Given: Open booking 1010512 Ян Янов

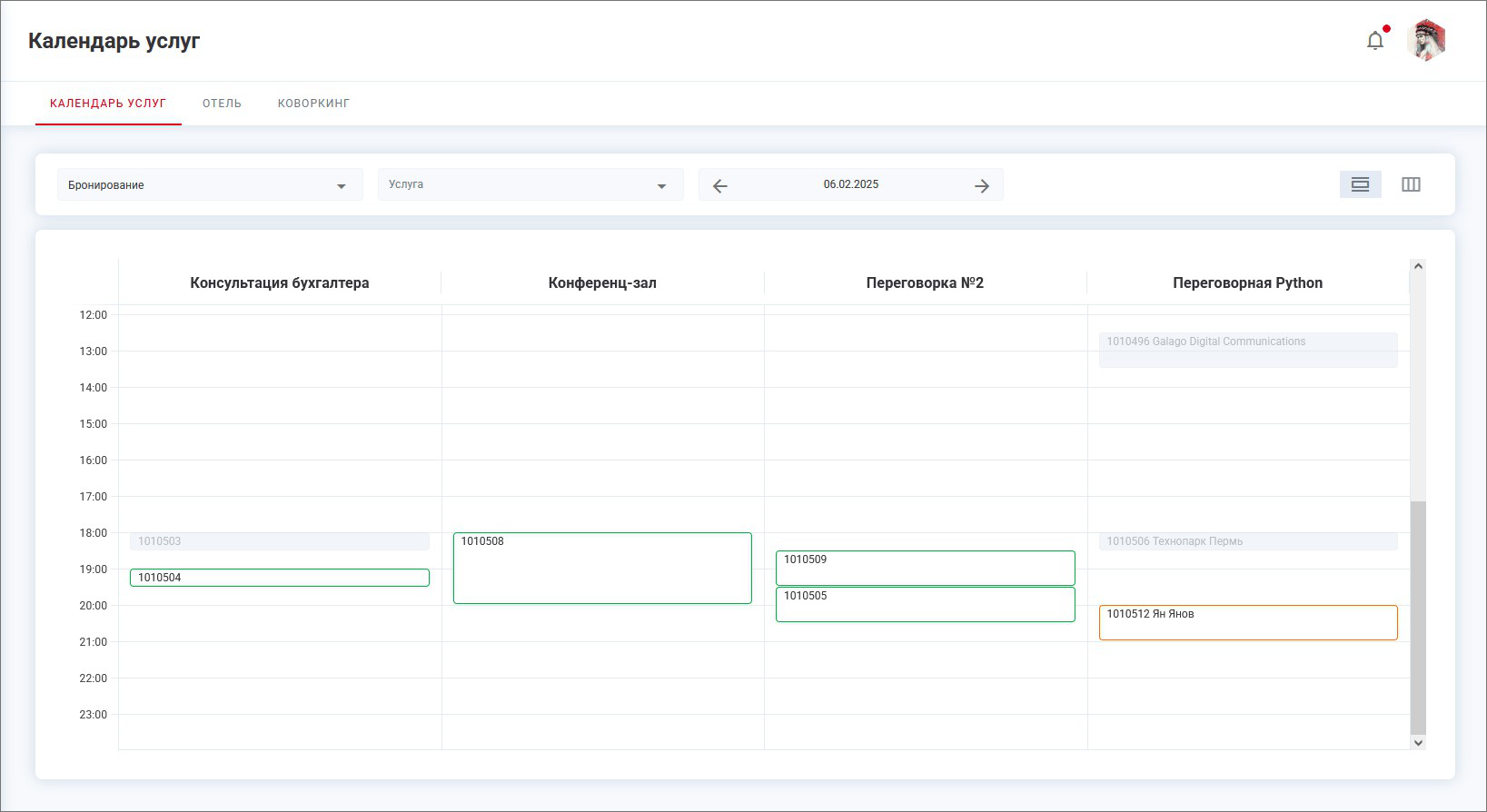Looking at the screenshot, I should [1247, 622].
